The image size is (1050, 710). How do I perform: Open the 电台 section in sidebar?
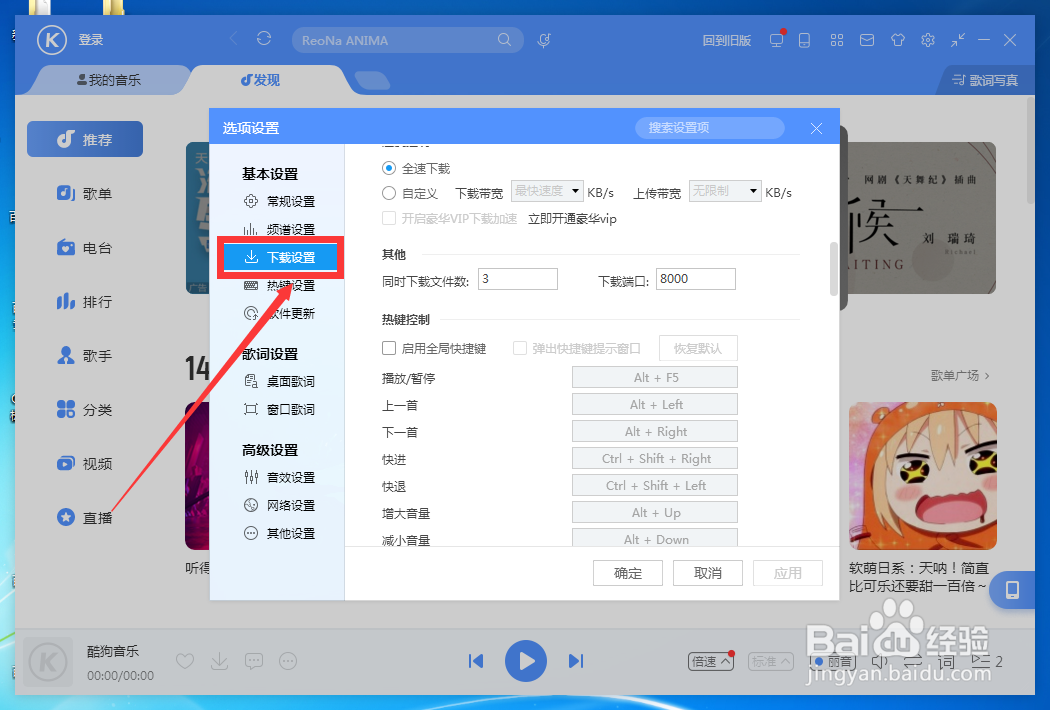pyautogui.click(x=84, y=248)
